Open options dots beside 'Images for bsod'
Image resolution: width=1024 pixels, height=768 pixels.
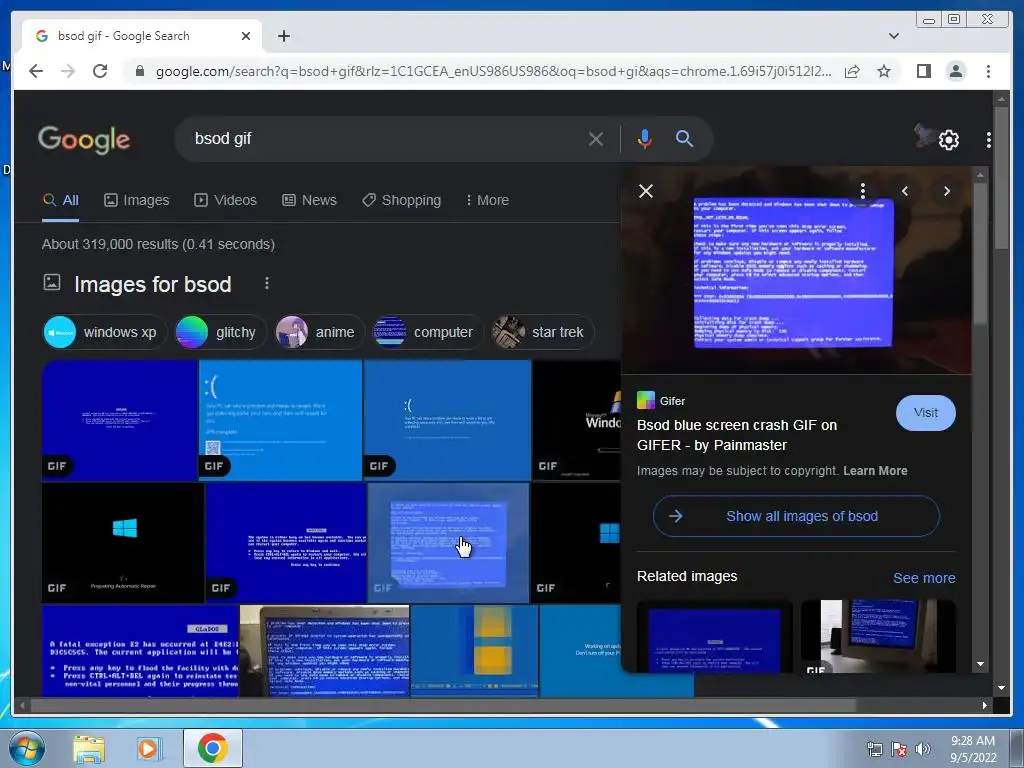pos(266,283)
